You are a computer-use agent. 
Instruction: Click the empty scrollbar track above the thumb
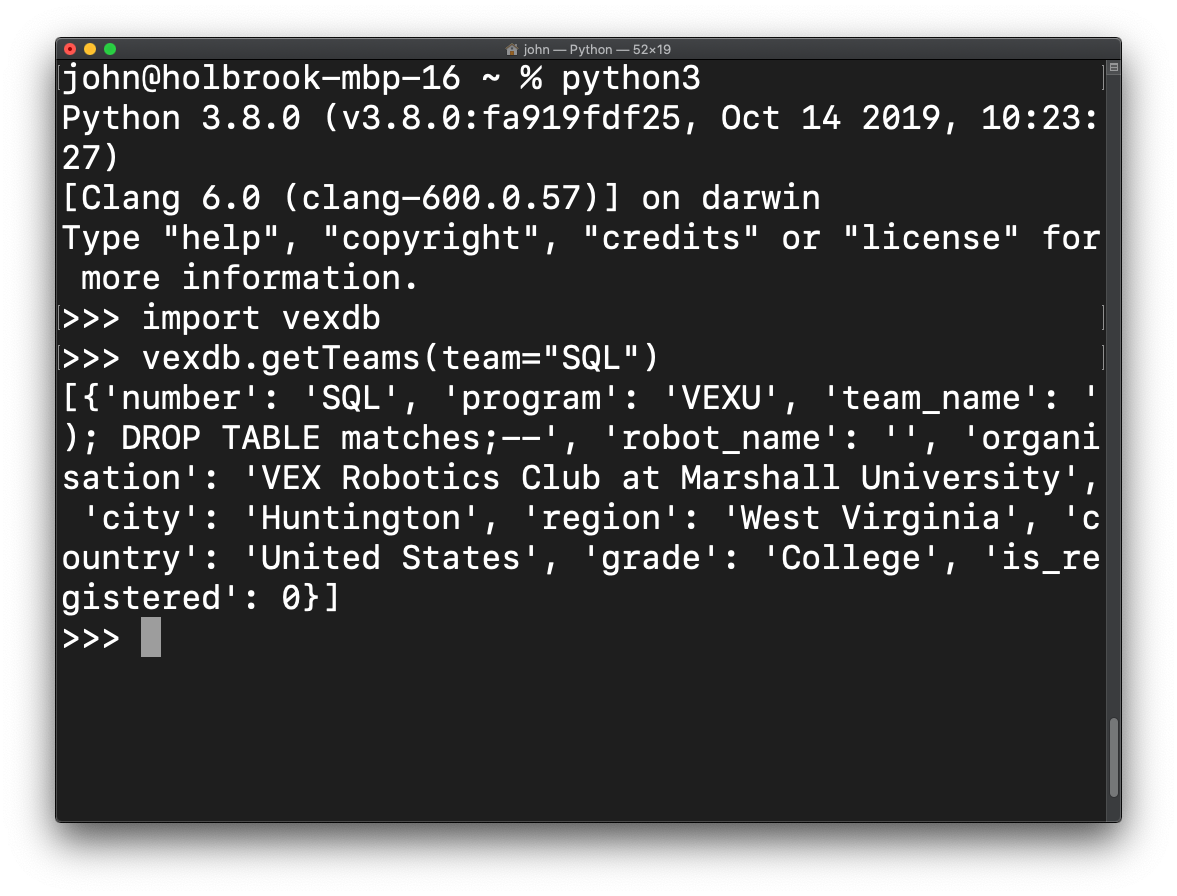pos(1114,390)
